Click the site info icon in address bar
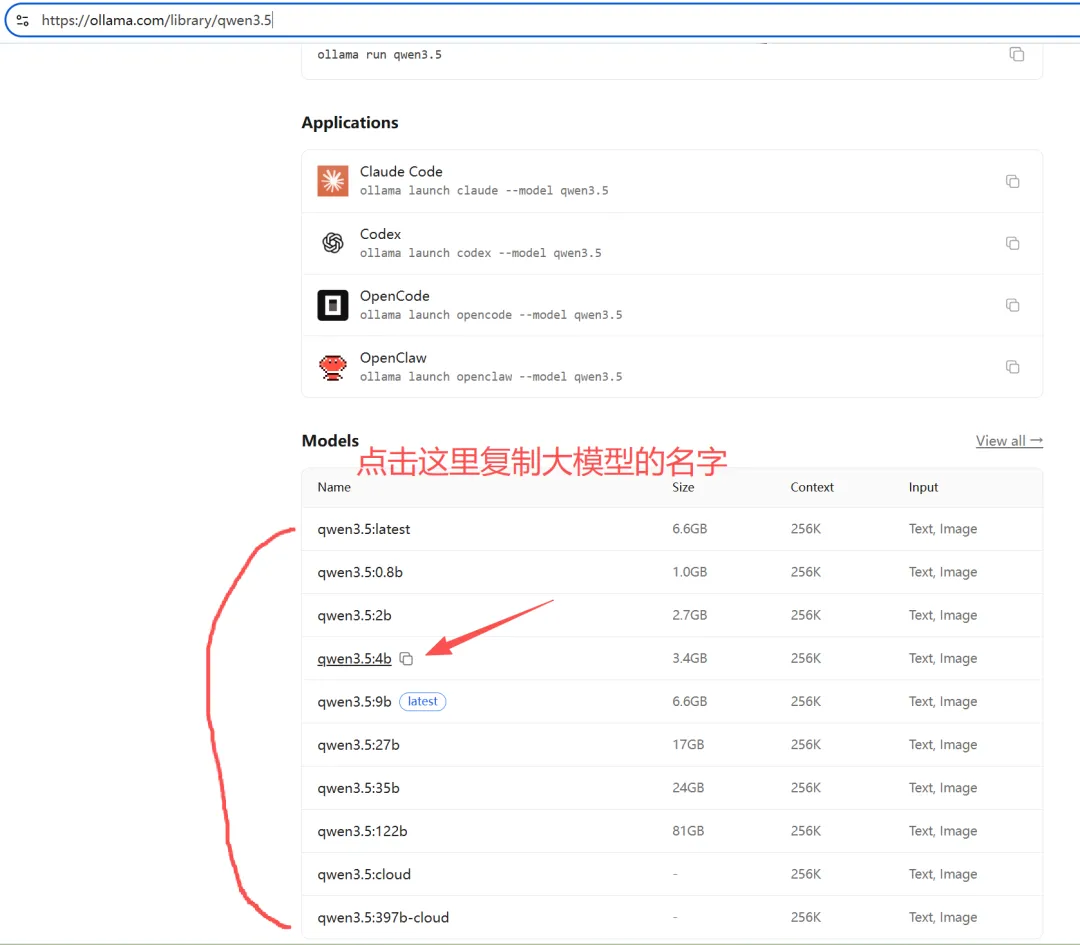The image size is (1080, 945). click(23, 20)
